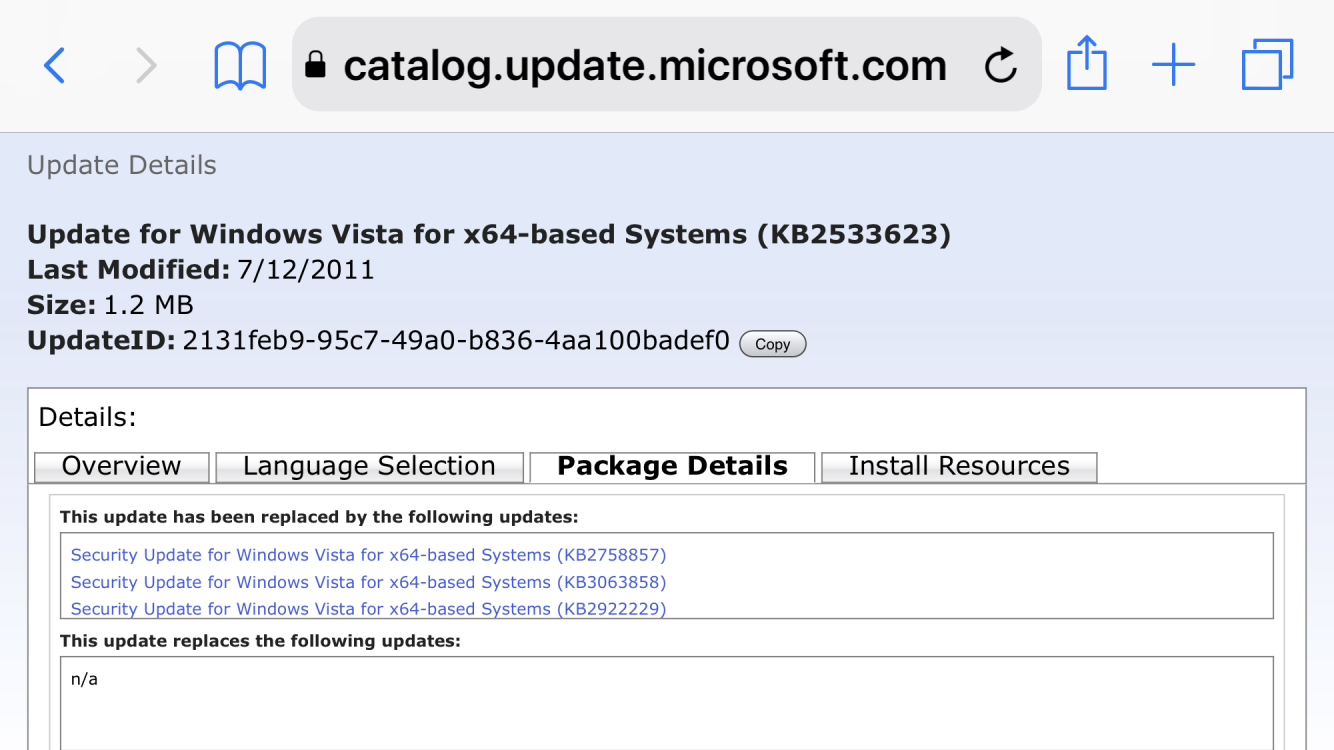The height and width of the screenshot is (750, 1334).
Task: Open the Language Selection tab
Action: coord(369,467)
